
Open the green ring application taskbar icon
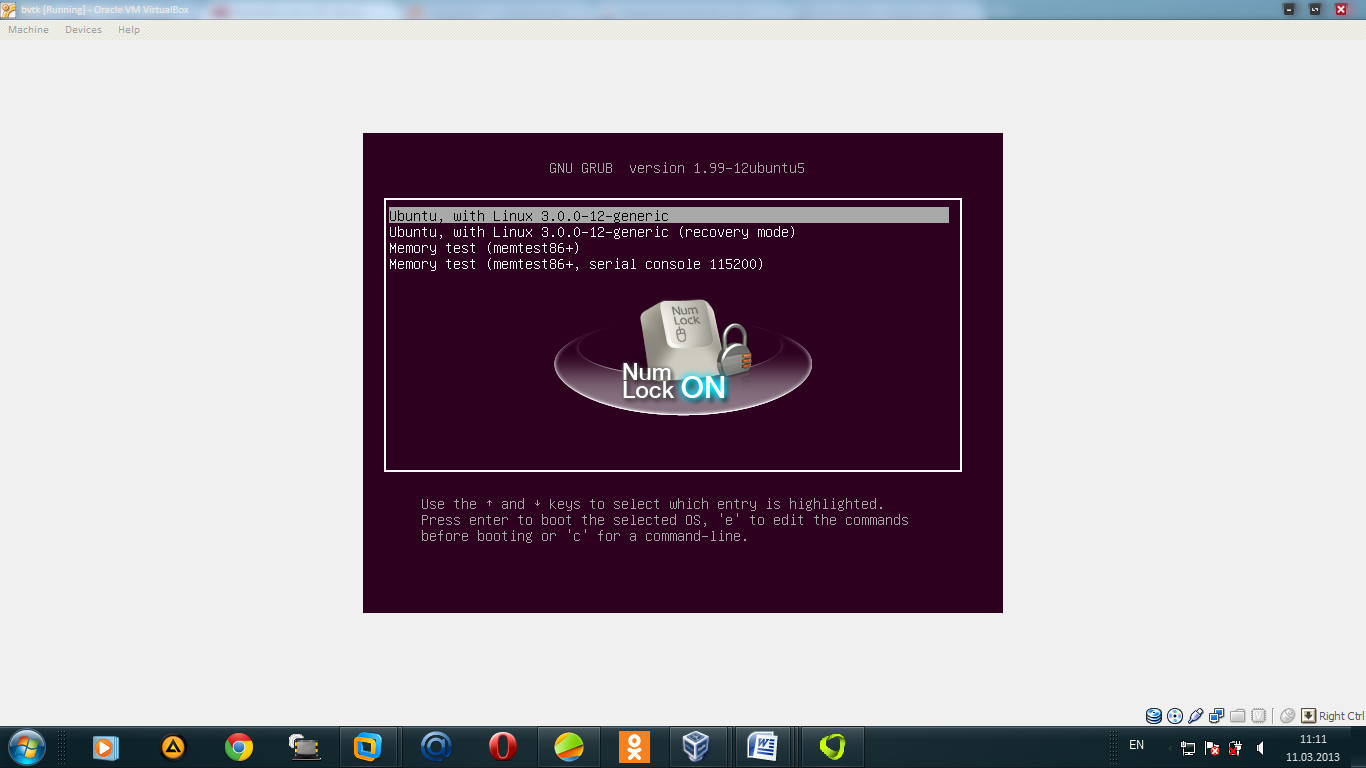[x=832, y=747]
